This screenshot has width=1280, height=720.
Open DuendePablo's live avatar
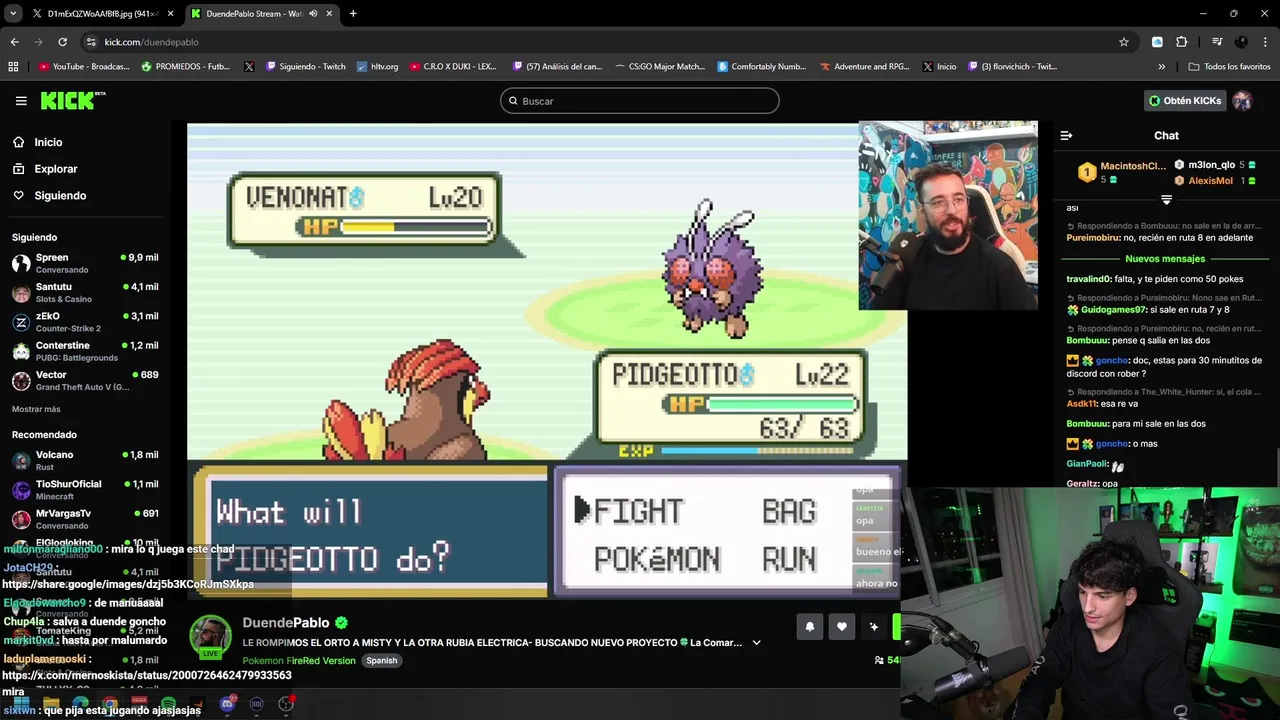(x=211, y=636)
